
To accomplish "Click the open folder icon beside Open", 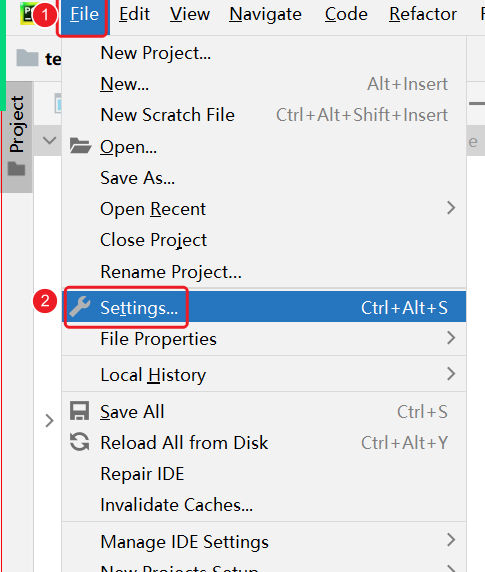I will tap(80, 146).
